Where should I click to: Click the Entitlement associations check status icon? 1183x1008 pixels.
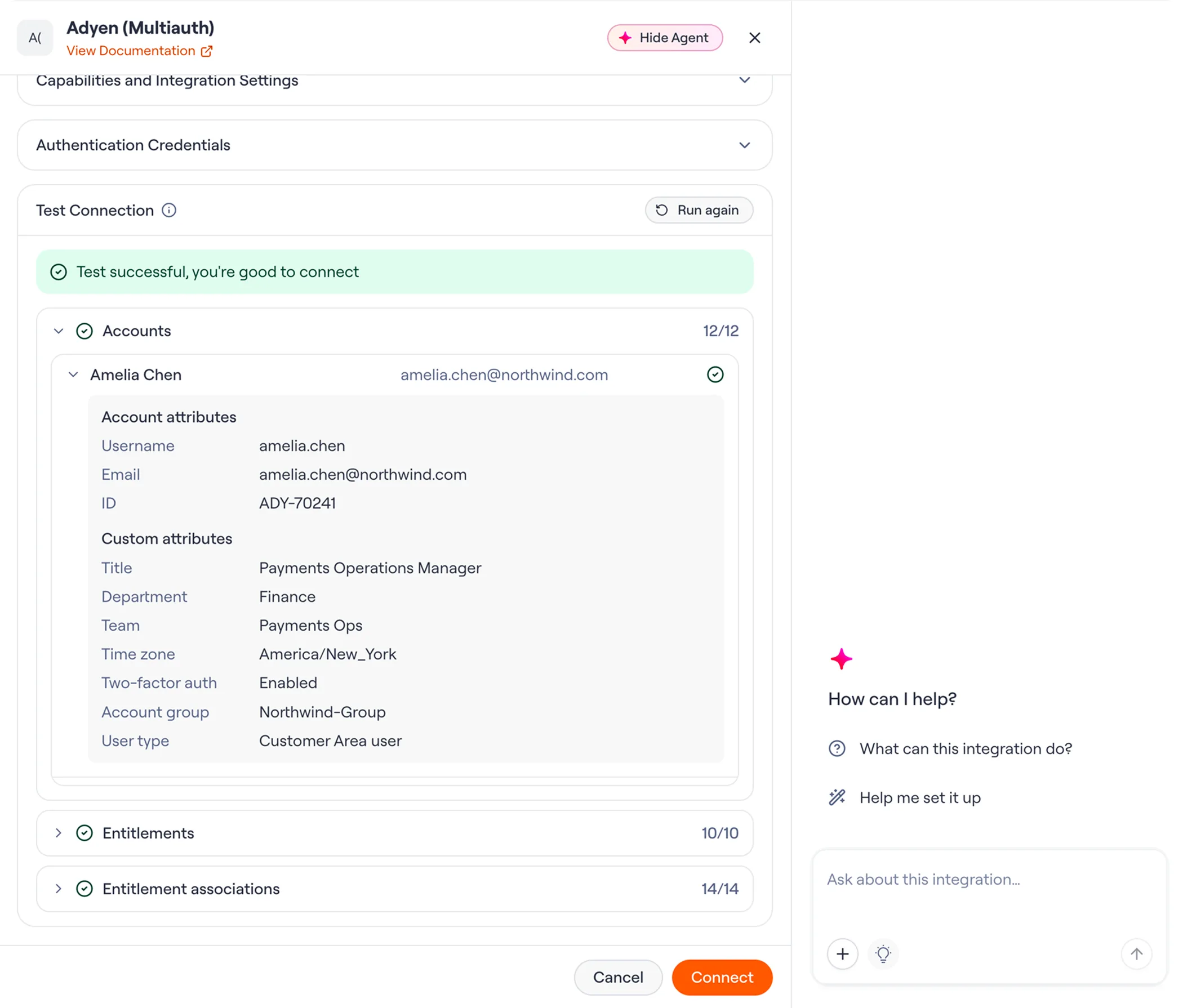click(84, 889)
